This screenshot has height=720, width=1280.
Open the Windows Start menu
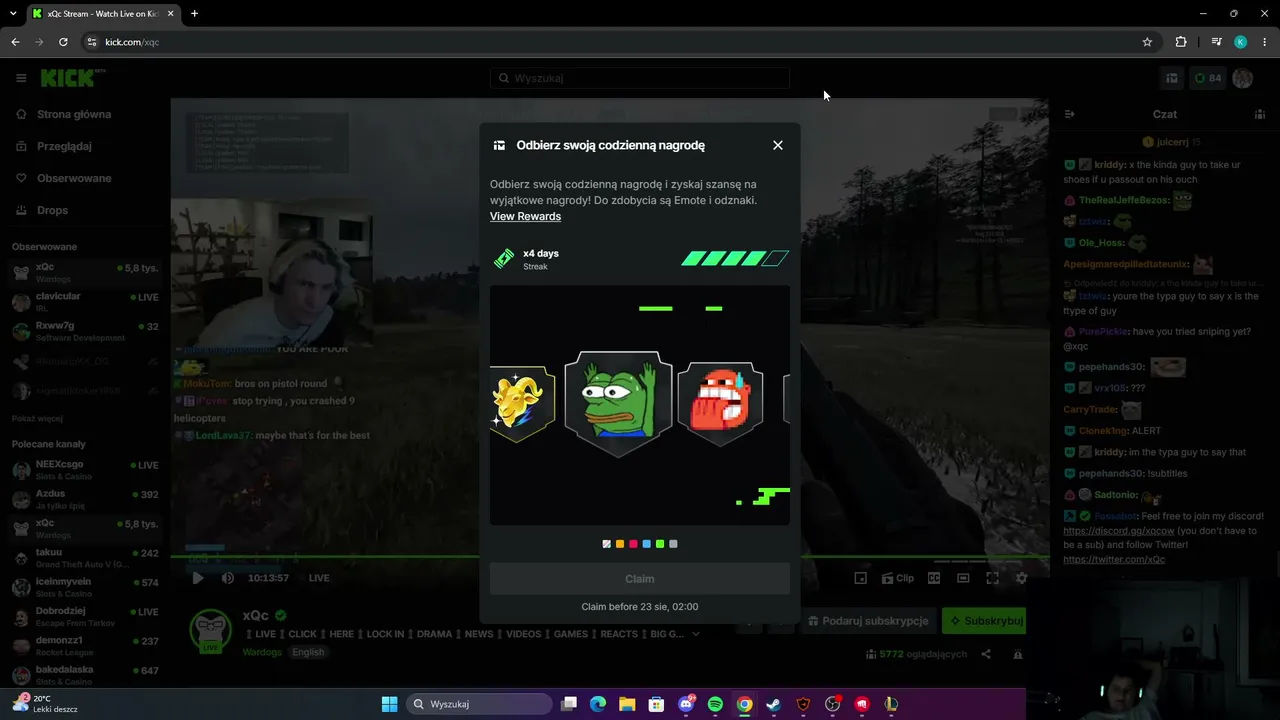coord(389,704)
